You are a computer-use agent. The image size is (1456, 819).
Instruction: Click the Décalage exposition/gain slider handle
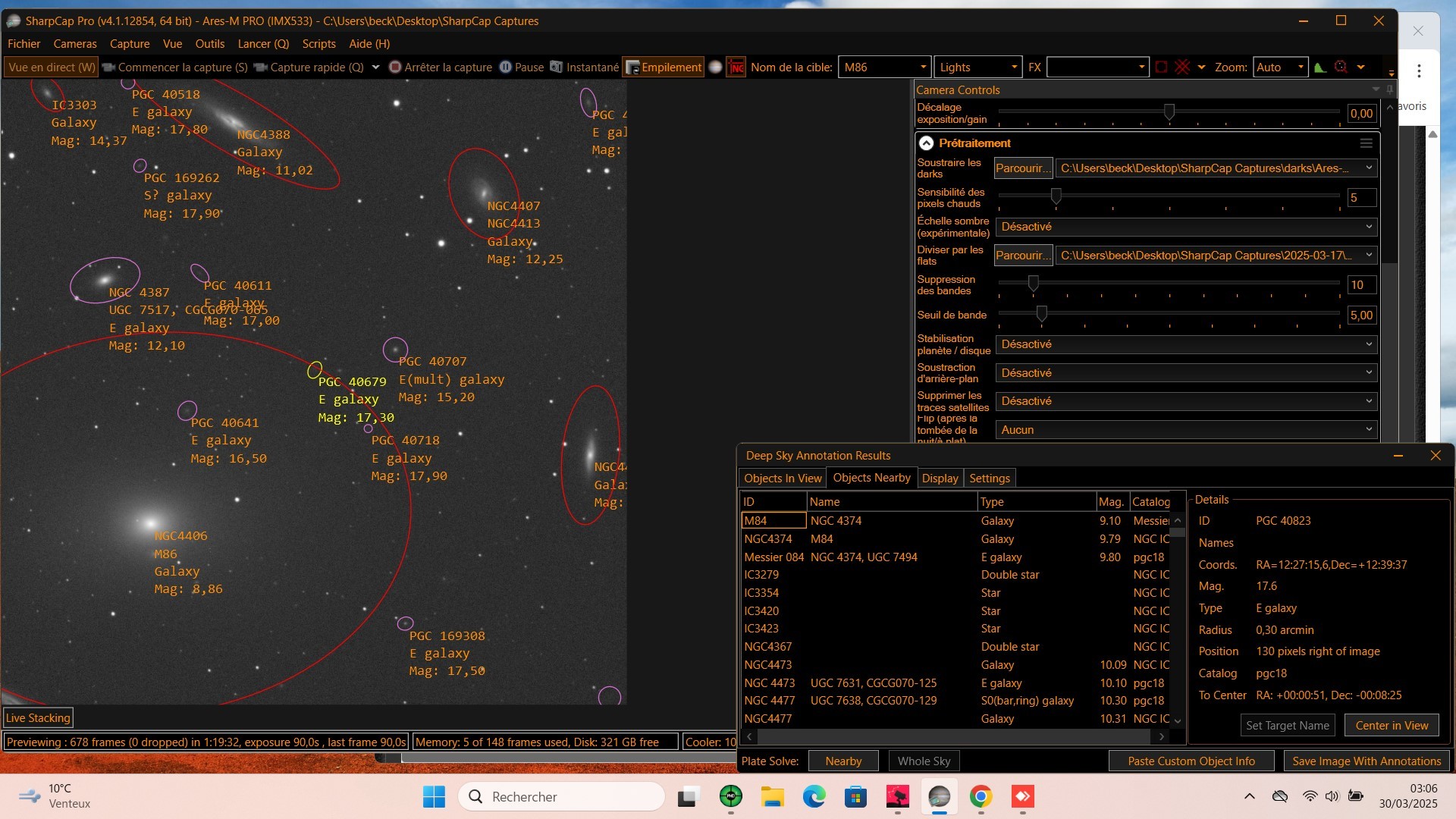point(1169,112)
